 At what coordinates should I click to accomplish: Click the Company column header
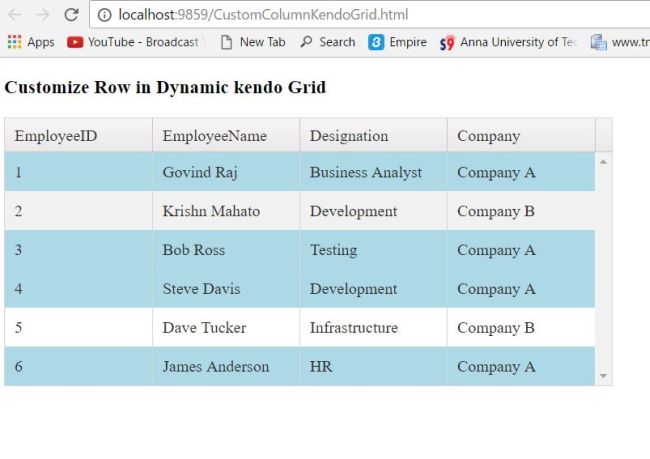pyautogui.click(x=489, y=136)
